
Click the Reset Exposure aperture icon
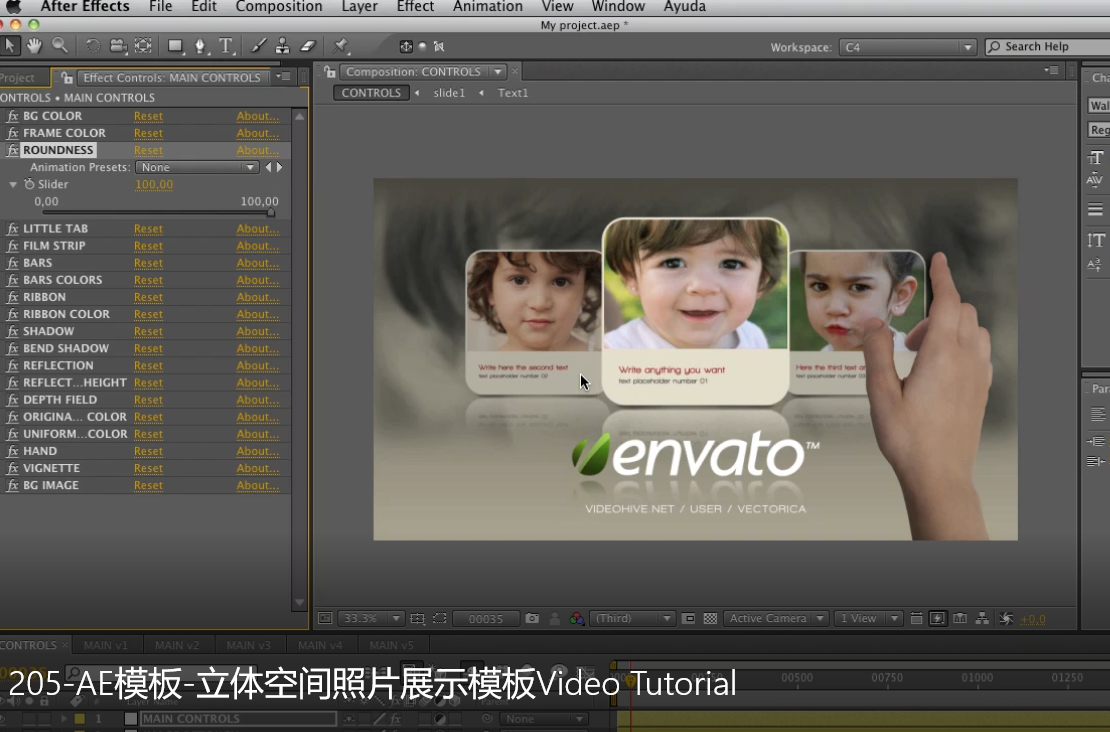click(1006, 619)
